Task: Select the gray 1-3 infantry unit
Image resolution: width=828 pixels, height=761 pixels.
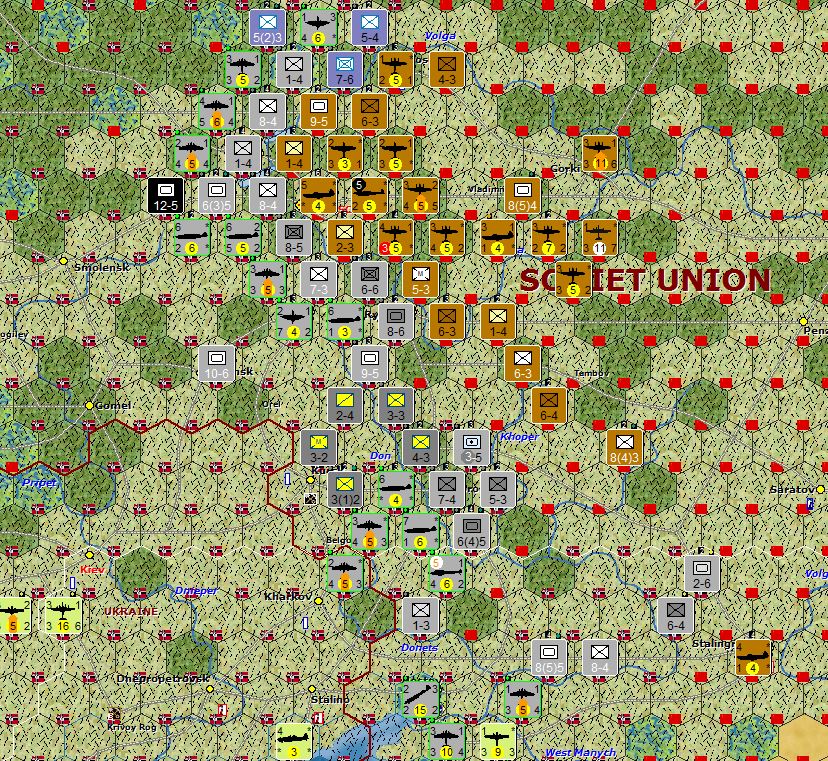Action: (420, 615)
